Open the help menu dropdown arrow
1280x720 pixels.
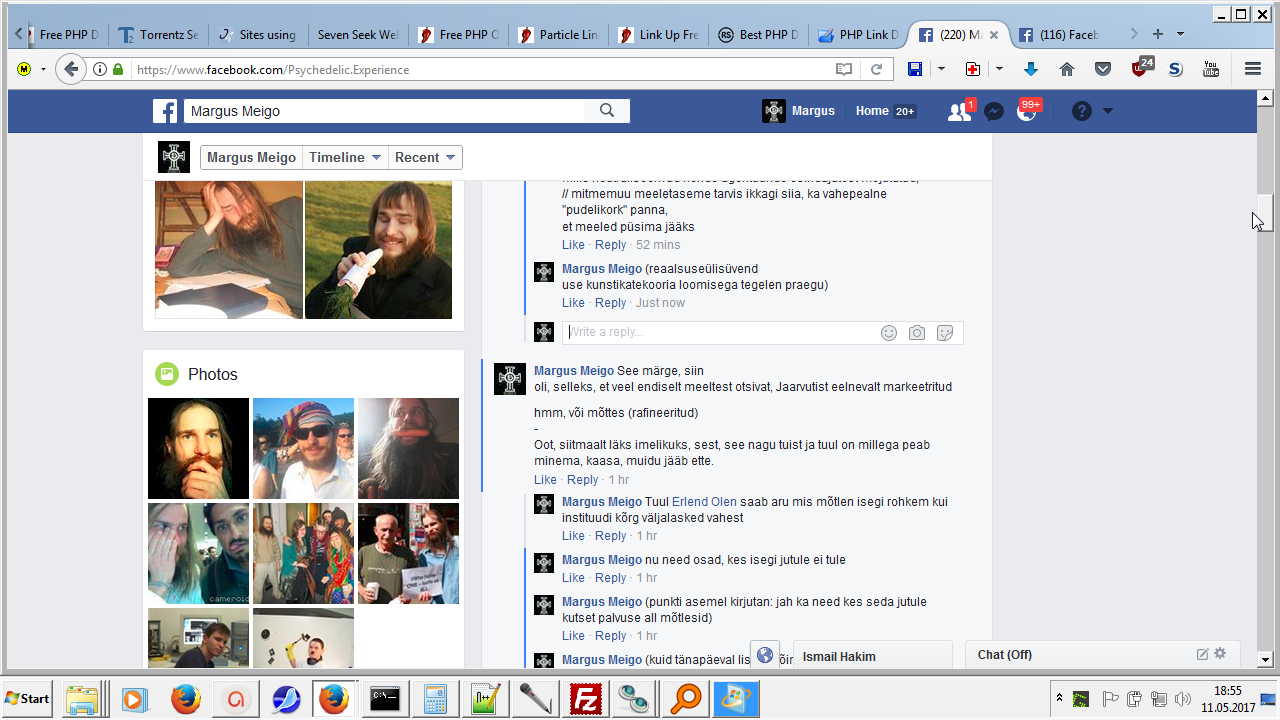point(1107,111)
